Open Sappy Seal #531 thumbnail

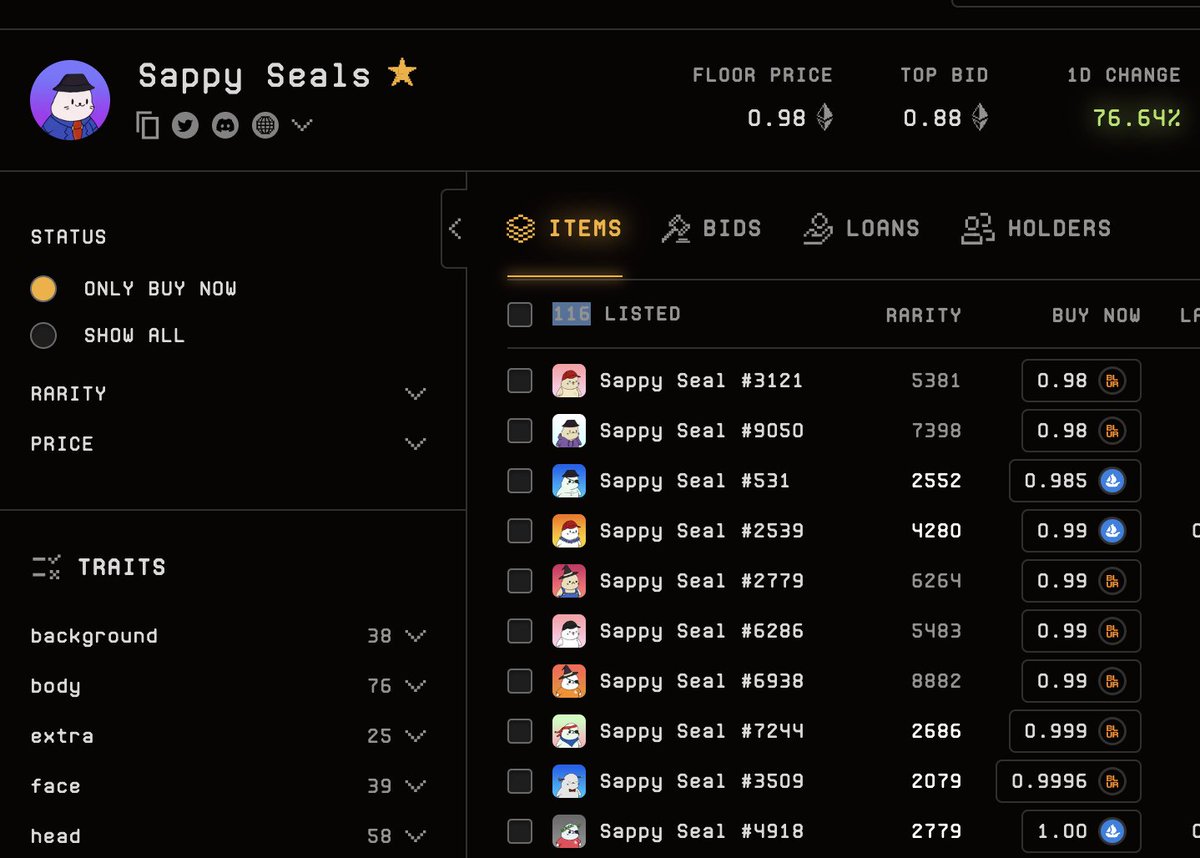569,481
